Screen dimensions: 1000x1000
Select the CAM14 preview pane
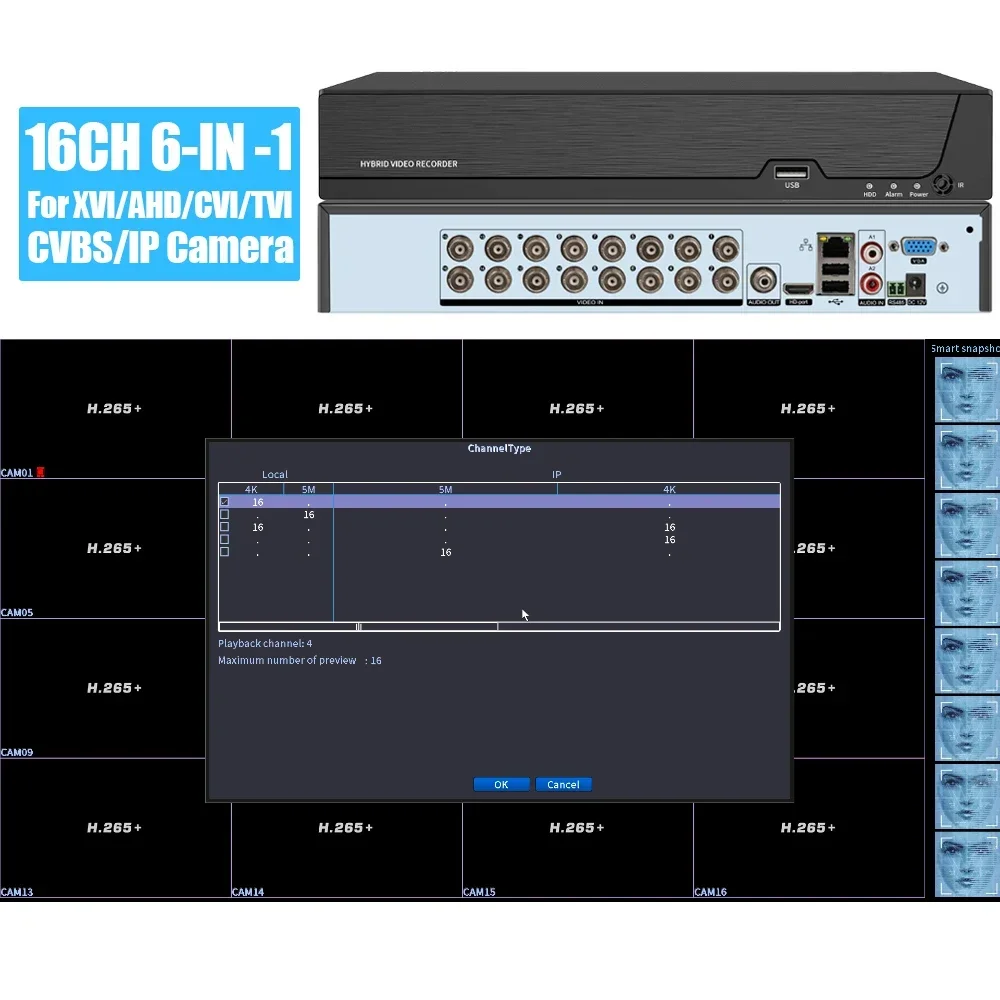(347, 849)
